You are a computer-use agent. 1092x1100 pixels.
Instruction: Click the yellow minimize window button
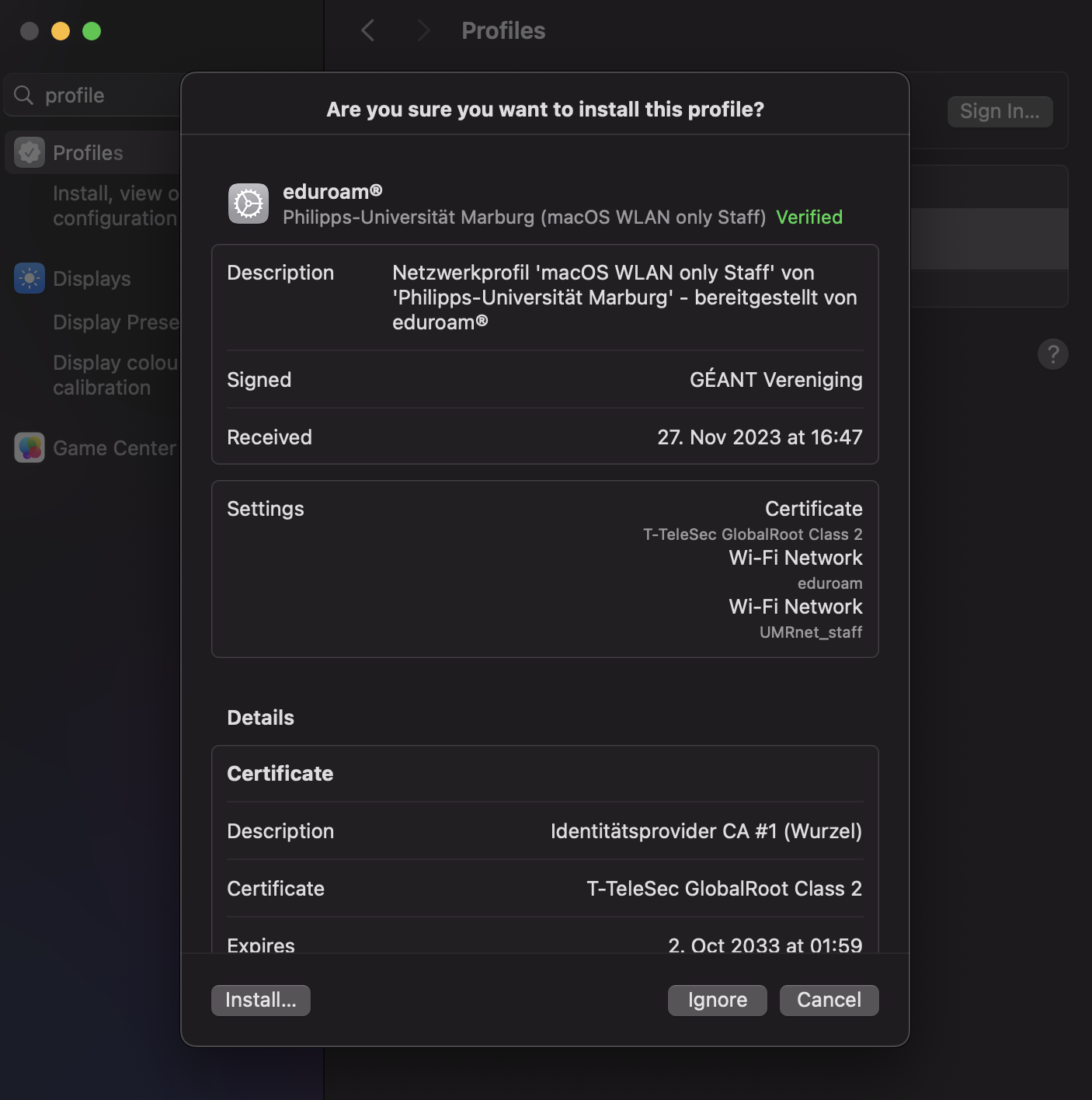point(61,31)
